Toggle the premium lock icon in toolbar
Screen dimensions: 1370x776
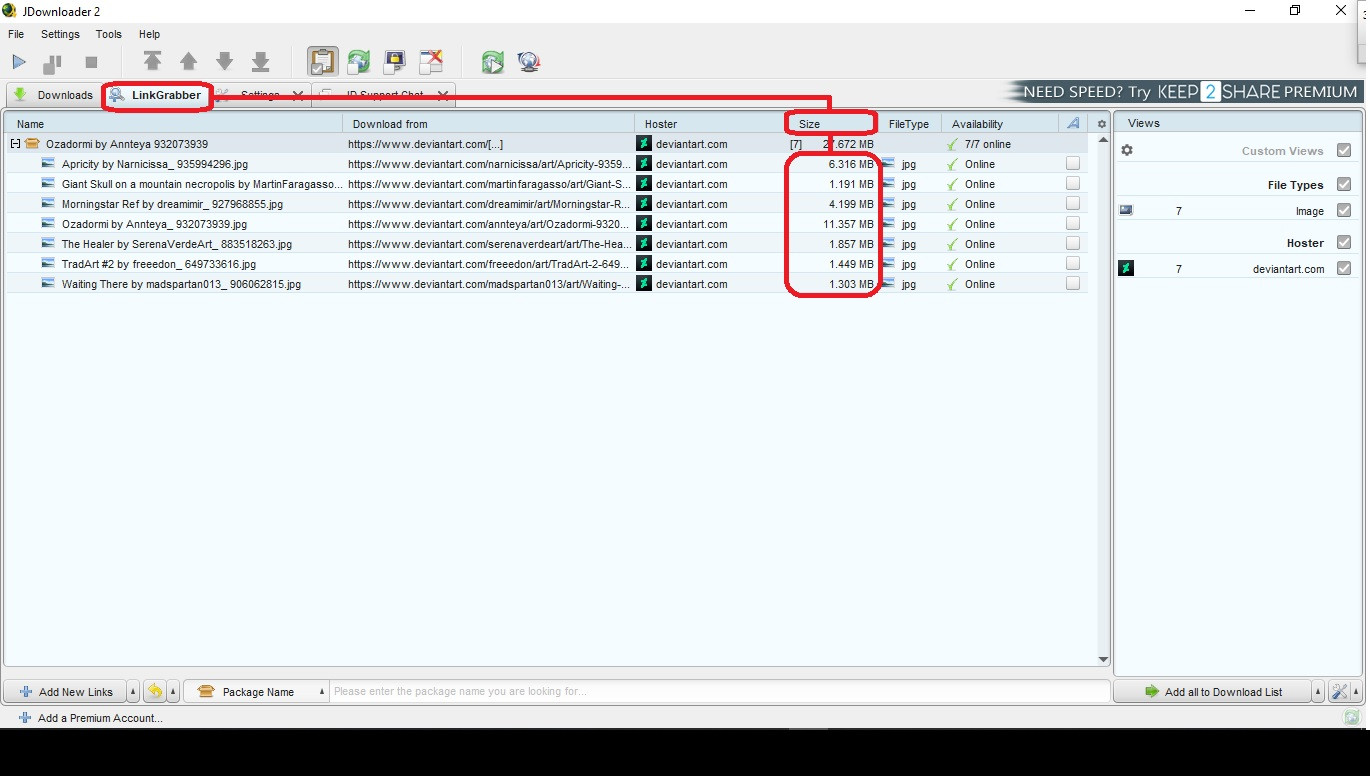pyautogui.click(x=394, y=62)
